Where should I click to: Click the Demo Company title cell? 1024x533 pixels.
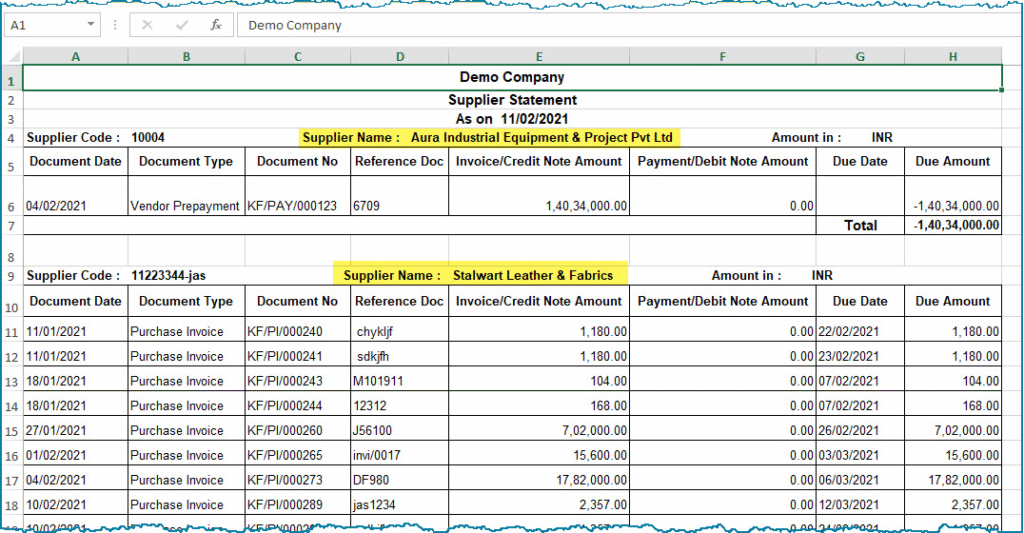point(512,77)
